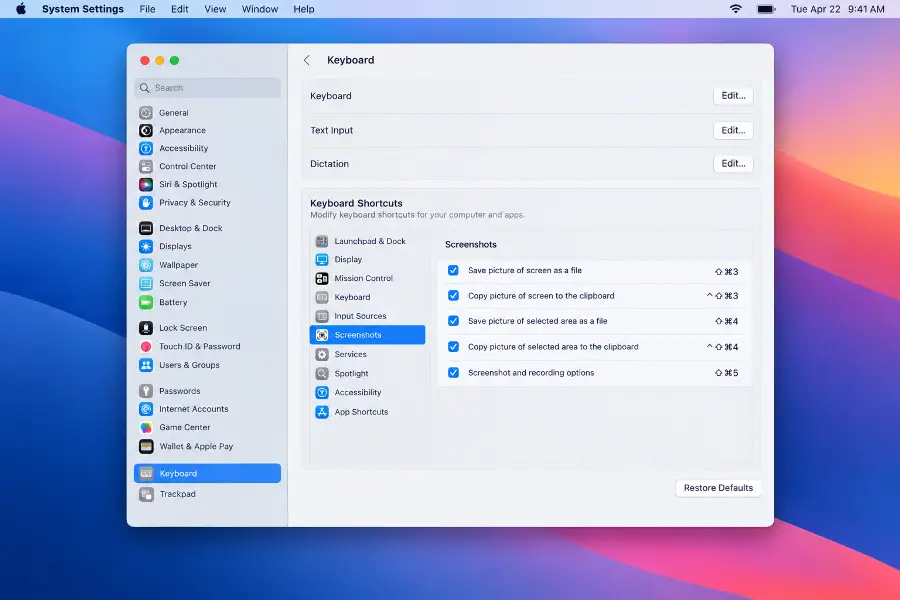
Task: Go back with the chevron beside Keyboard title
Action: point(307,60)
